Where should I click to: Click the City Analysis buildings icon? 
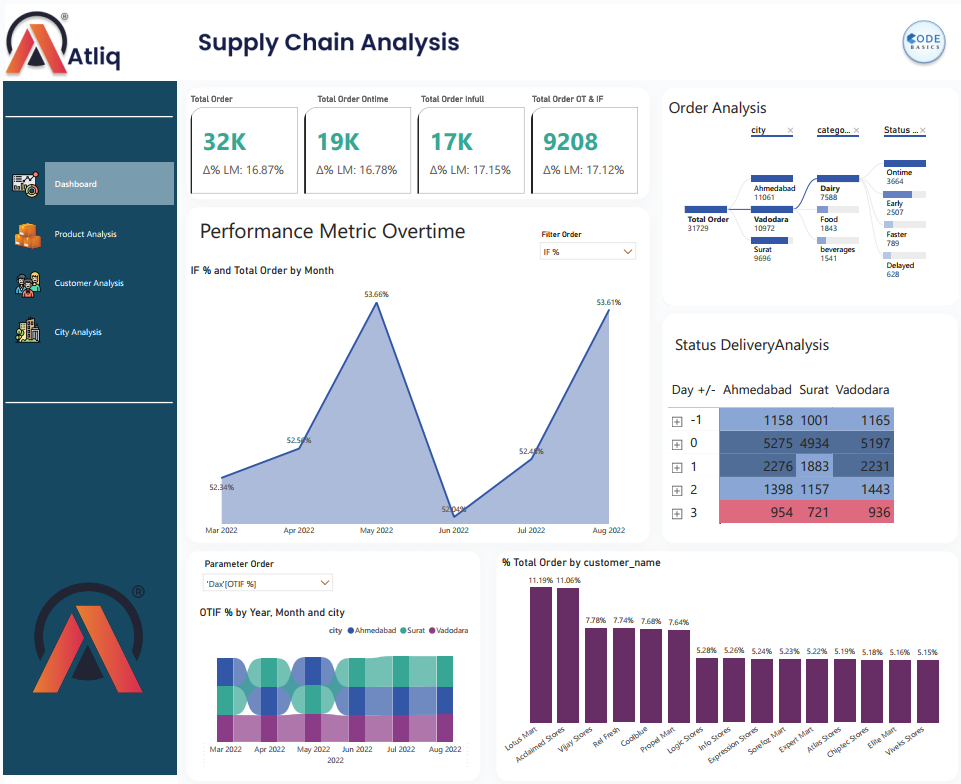27,332
